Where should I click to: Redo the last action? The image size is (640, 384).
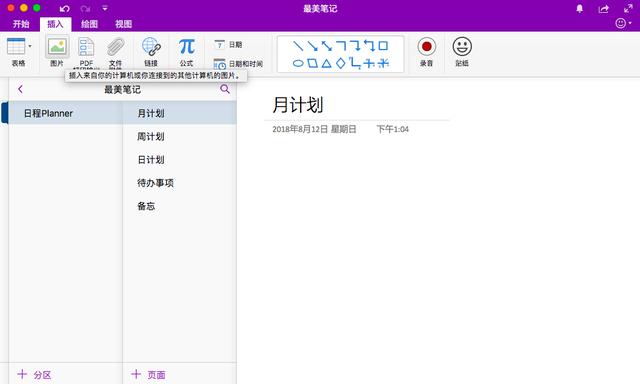[x=85, y=8]
